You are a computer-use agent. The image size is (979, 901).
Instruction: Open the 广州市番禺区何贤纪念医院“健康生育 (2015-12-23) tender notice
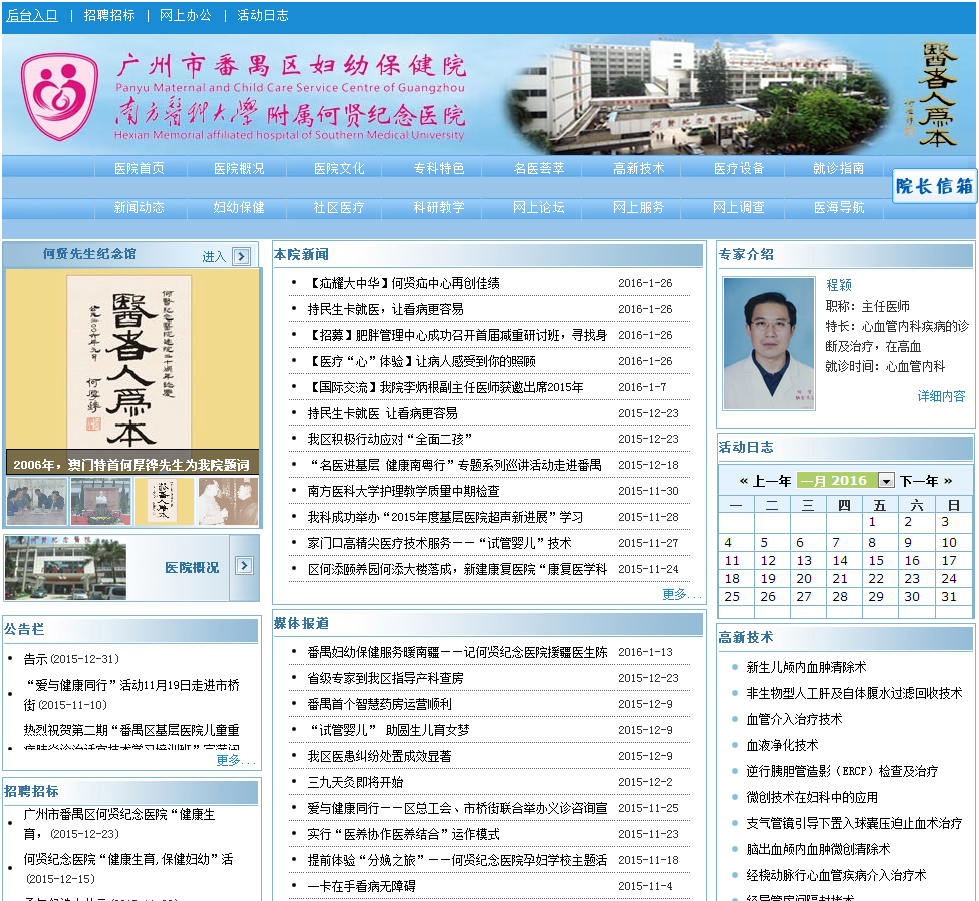(119, 824)
